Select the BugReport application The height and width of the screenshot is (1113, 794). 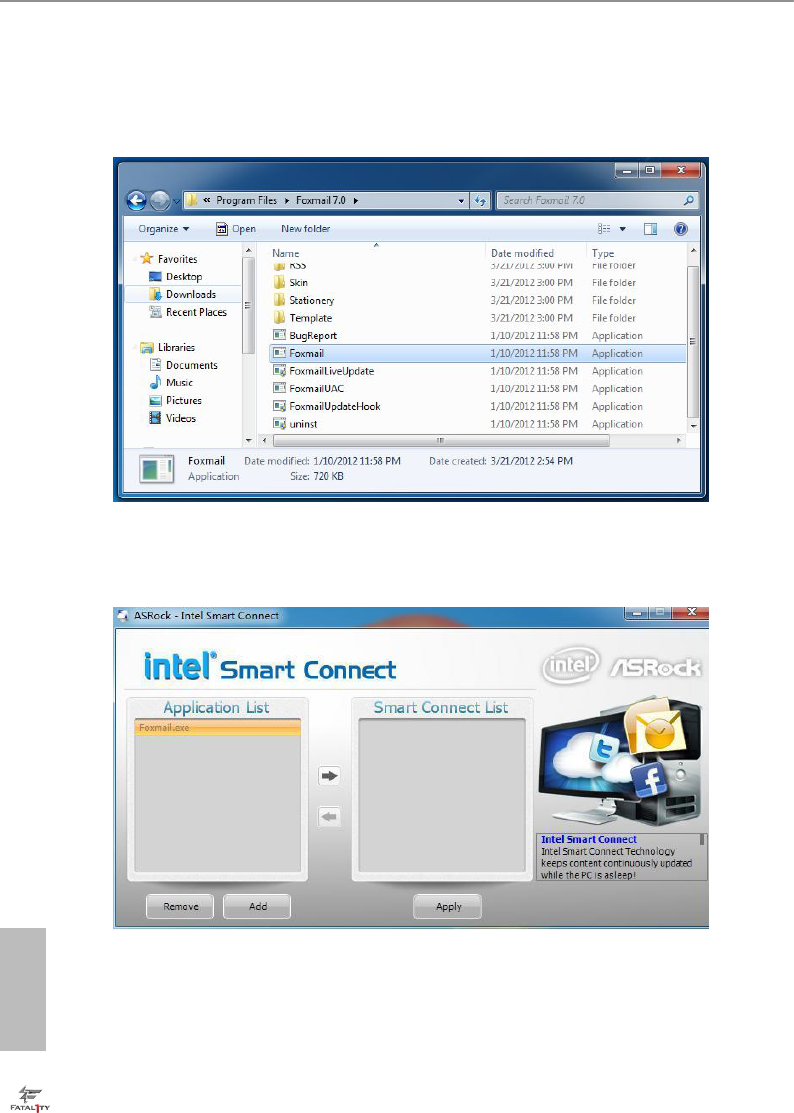click(x=313, y=336)
